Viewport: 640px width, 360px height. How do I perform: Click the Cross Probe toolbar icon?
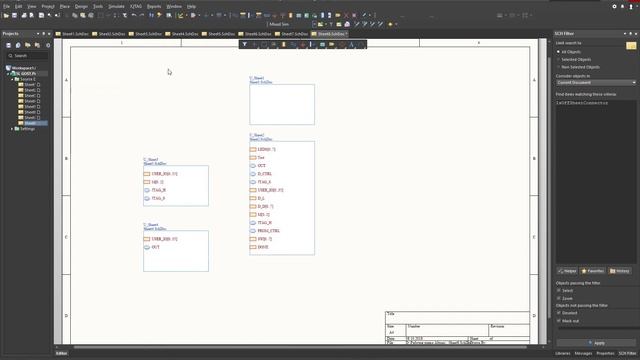[159, 16]
